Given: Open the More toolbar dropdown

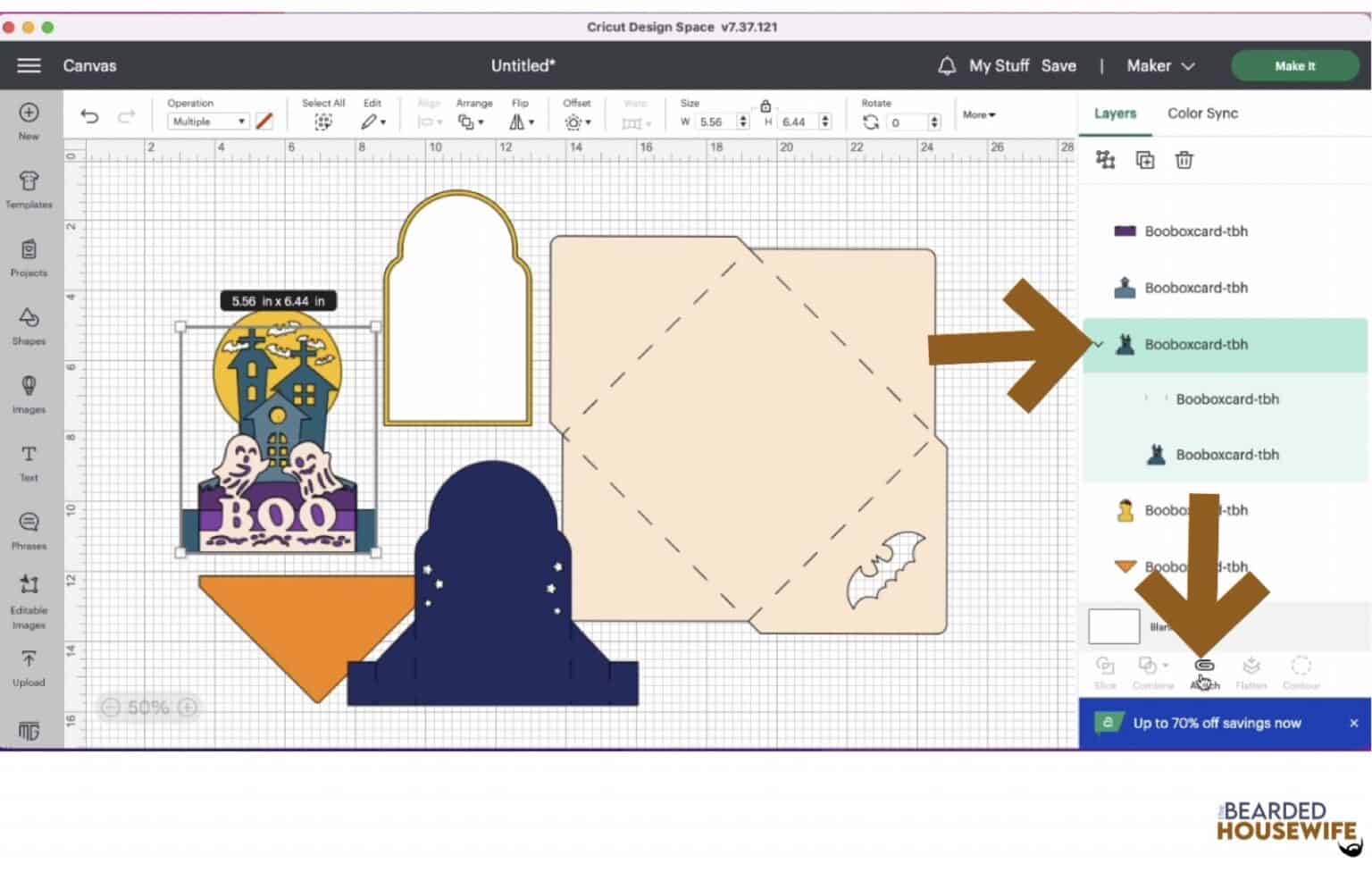Looking at the screenshot, I should coord(978,115).
